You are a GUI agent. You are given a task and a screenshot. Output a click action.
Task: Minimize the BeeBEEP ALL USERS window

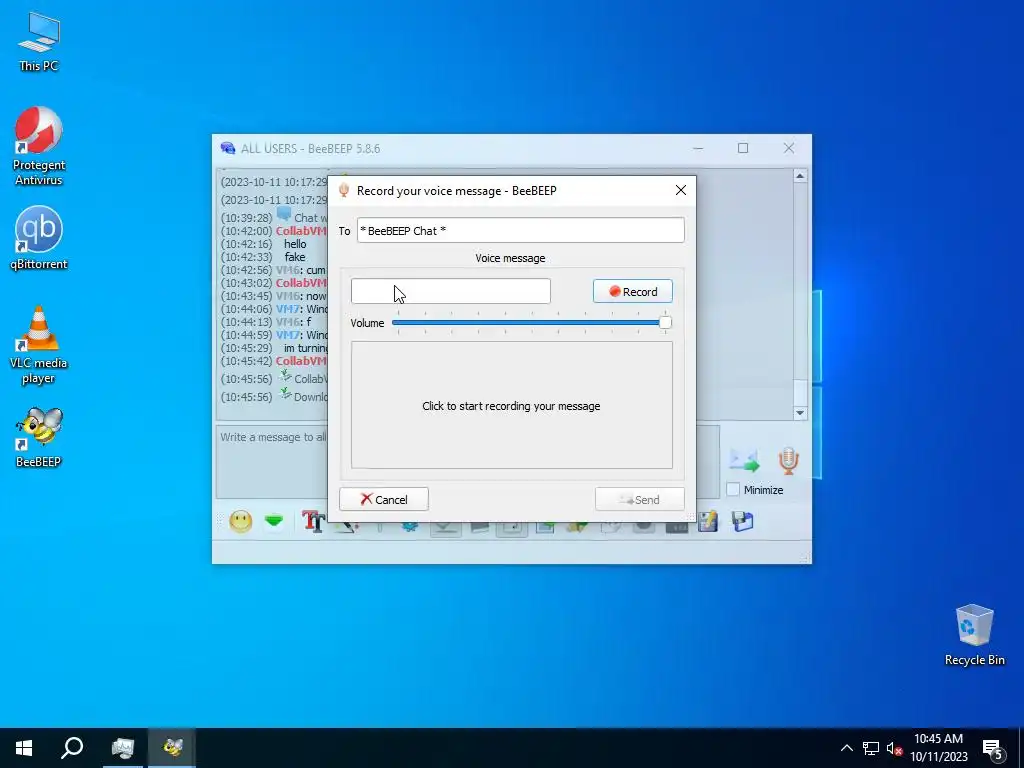tap(698, 148)
